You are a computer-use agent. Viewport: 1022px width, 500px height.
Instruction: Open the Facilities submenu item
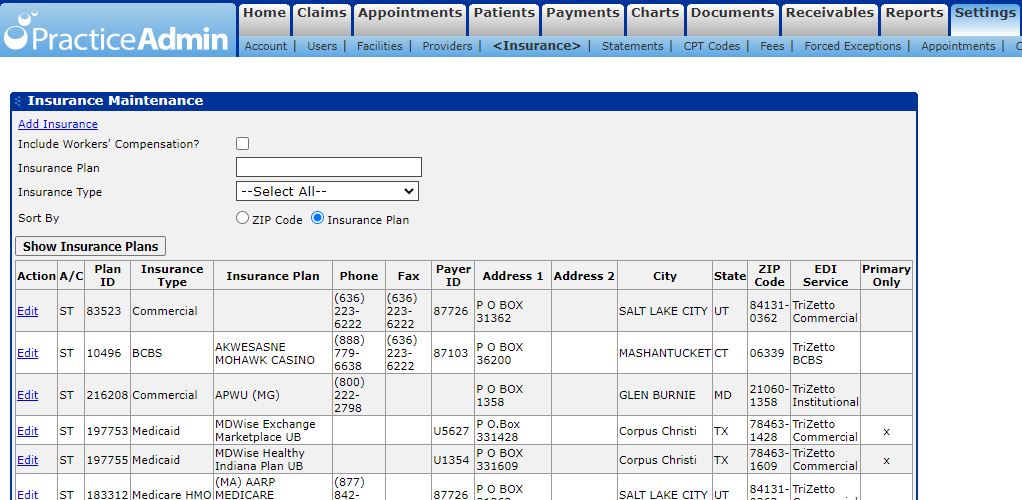379,46
